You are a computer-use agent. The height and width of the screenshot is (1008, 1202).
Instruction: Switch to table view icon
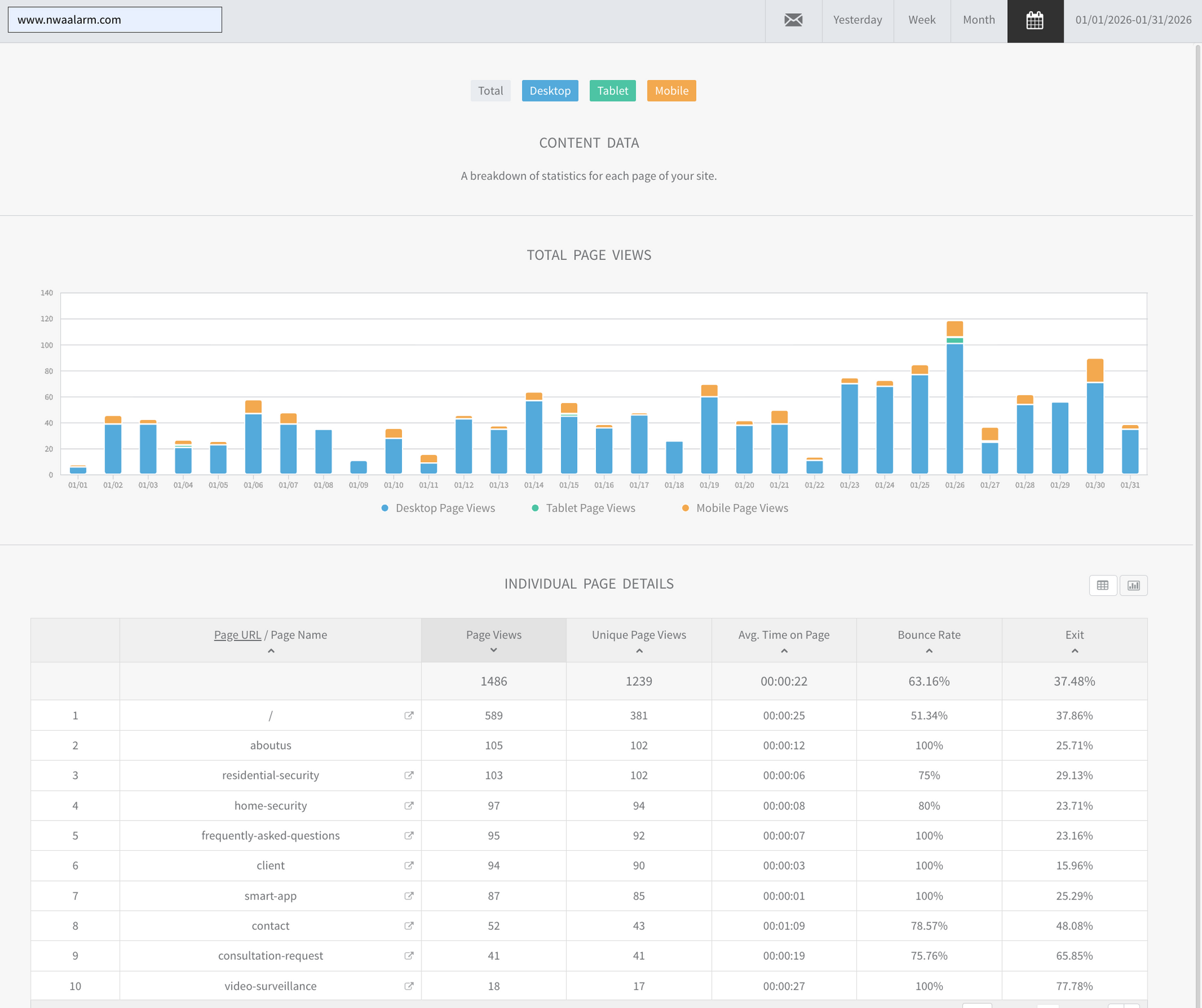coord(1102,585)
